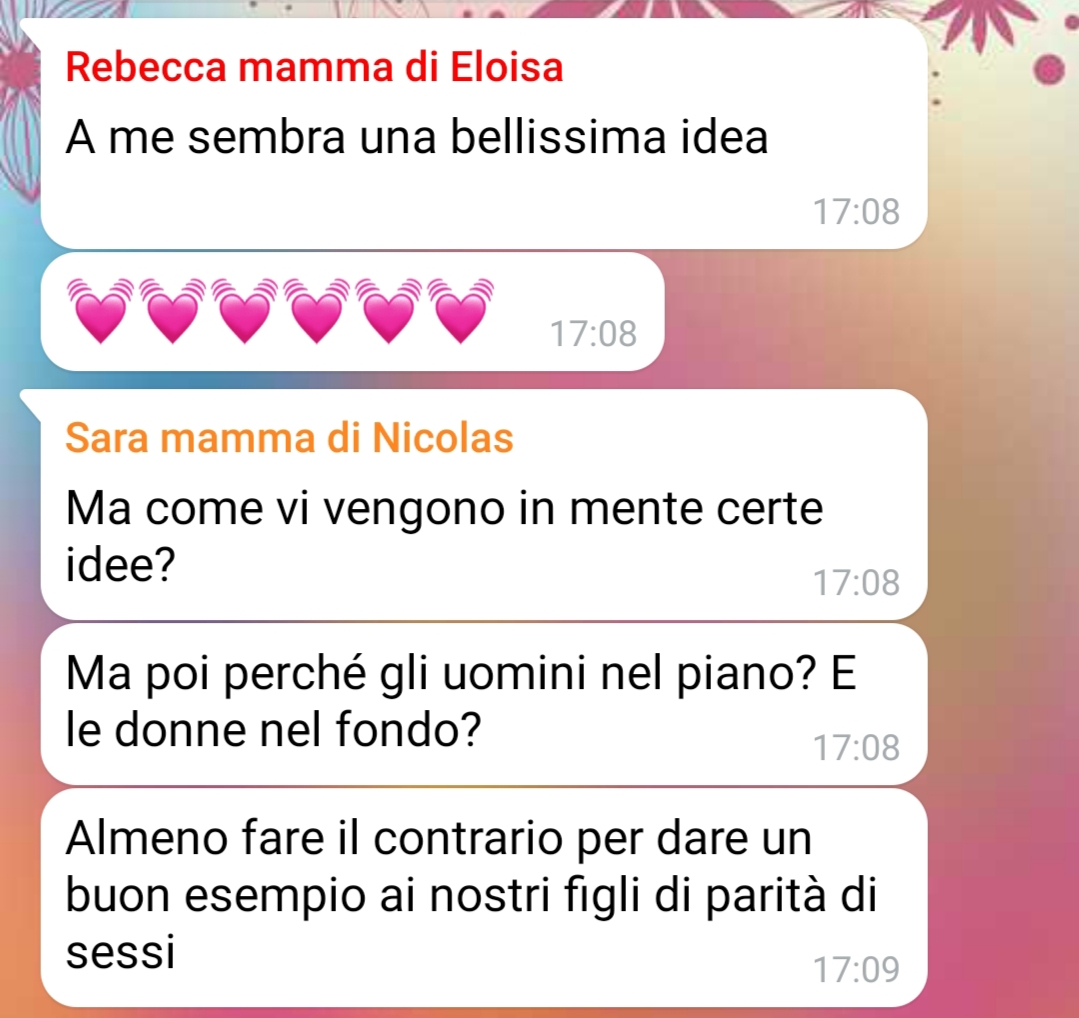
Task: Click the 17:08 timestamp on Rebecca's first message
Action: pos(856,211)
